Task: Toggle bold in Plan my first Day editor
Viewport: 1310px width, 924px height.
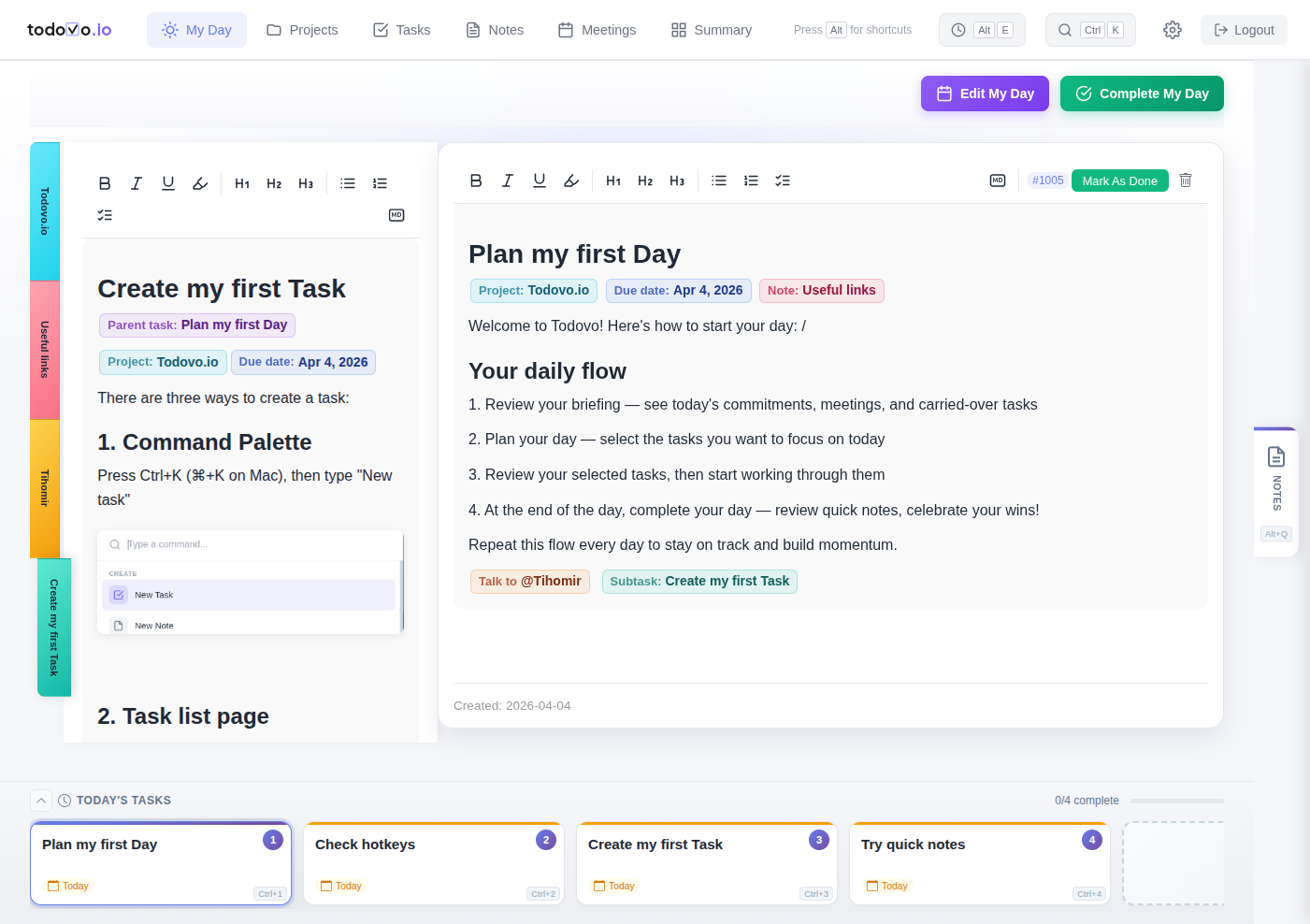Action: click(476, 180)
